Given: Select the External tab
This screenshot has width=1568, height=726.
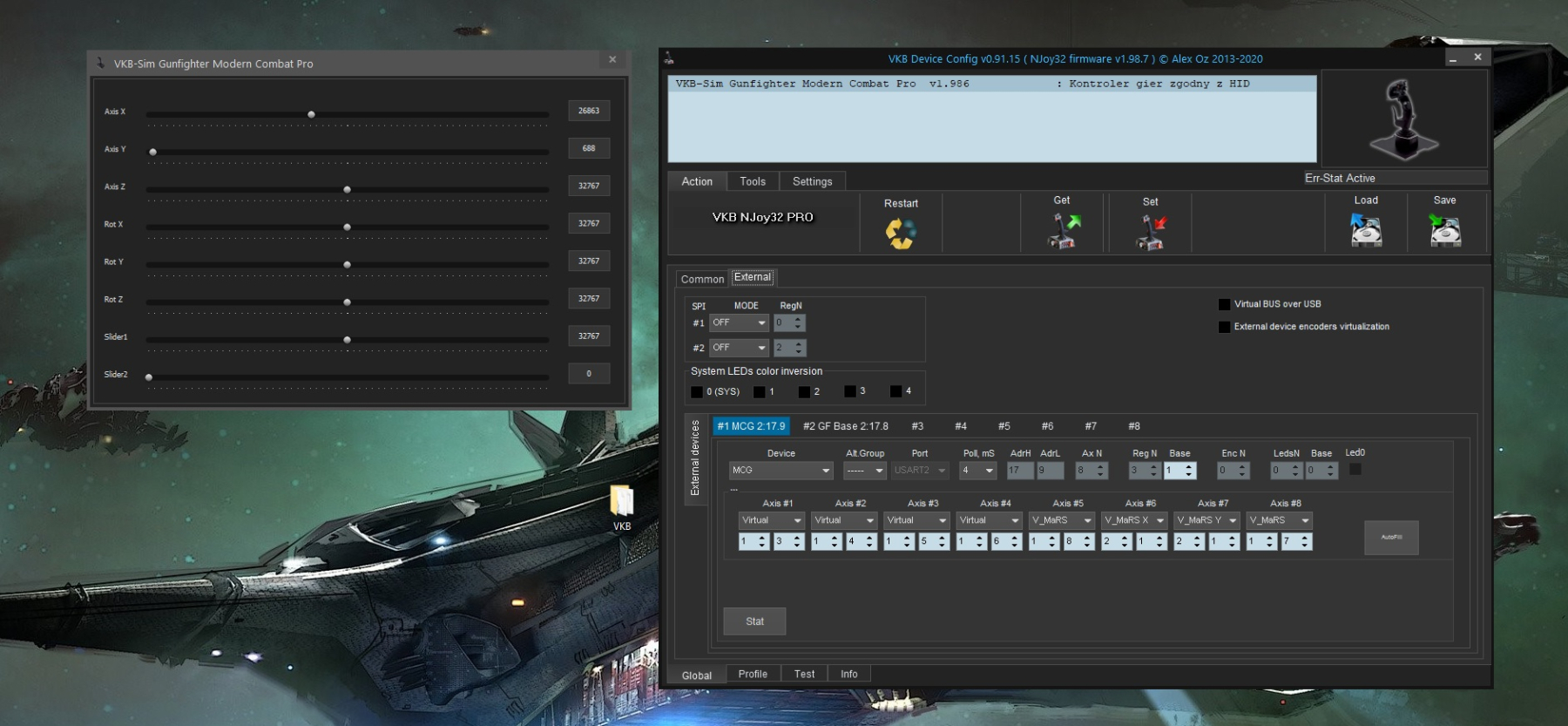Looking at the screenshot, I should coord(753,277).
